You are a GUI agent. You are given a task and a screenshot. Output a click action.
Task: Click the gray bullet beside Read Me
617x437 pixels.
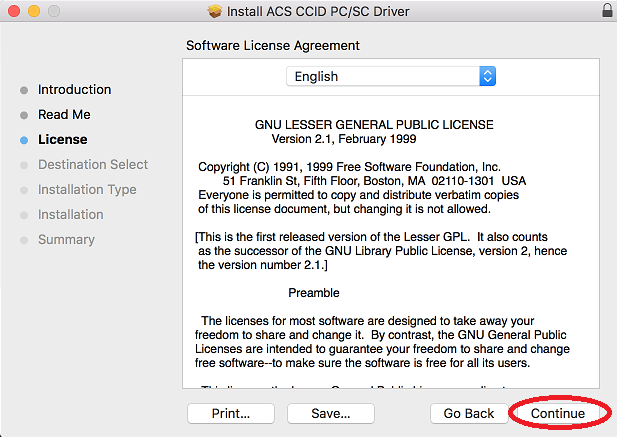coord(24,115)
